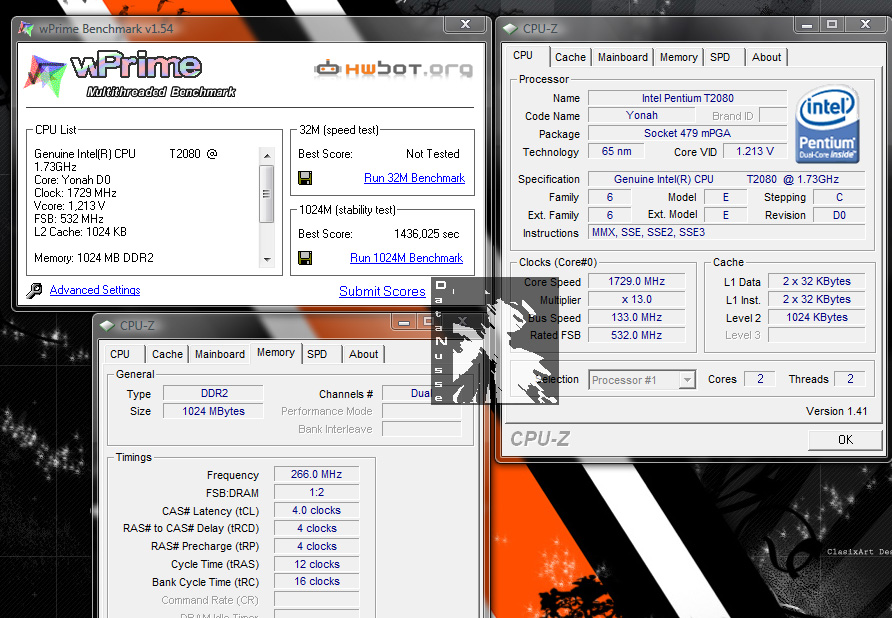Click the Revision D0 value field
The height and width of the screenshot is (618, 892).
tap(839, 215)
